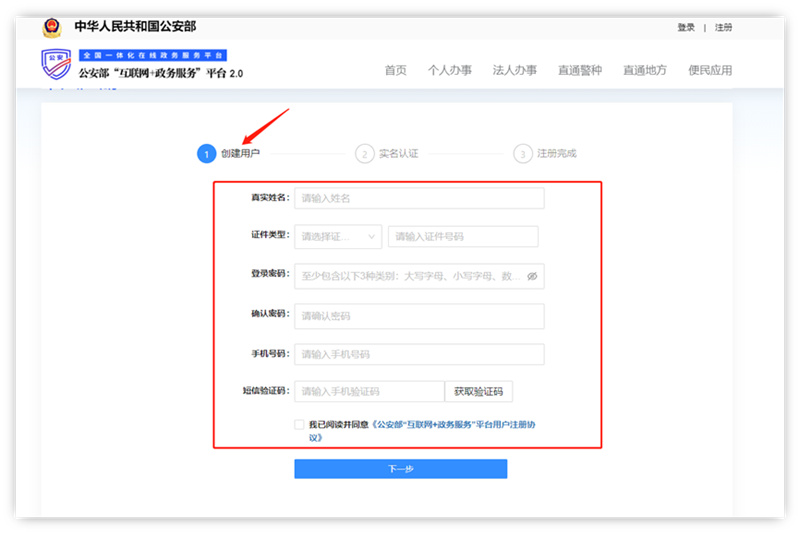The height and width of the screenshot is (535, 800).
Task: Click step 3 circle 注册完成
Action: [522, 154]
